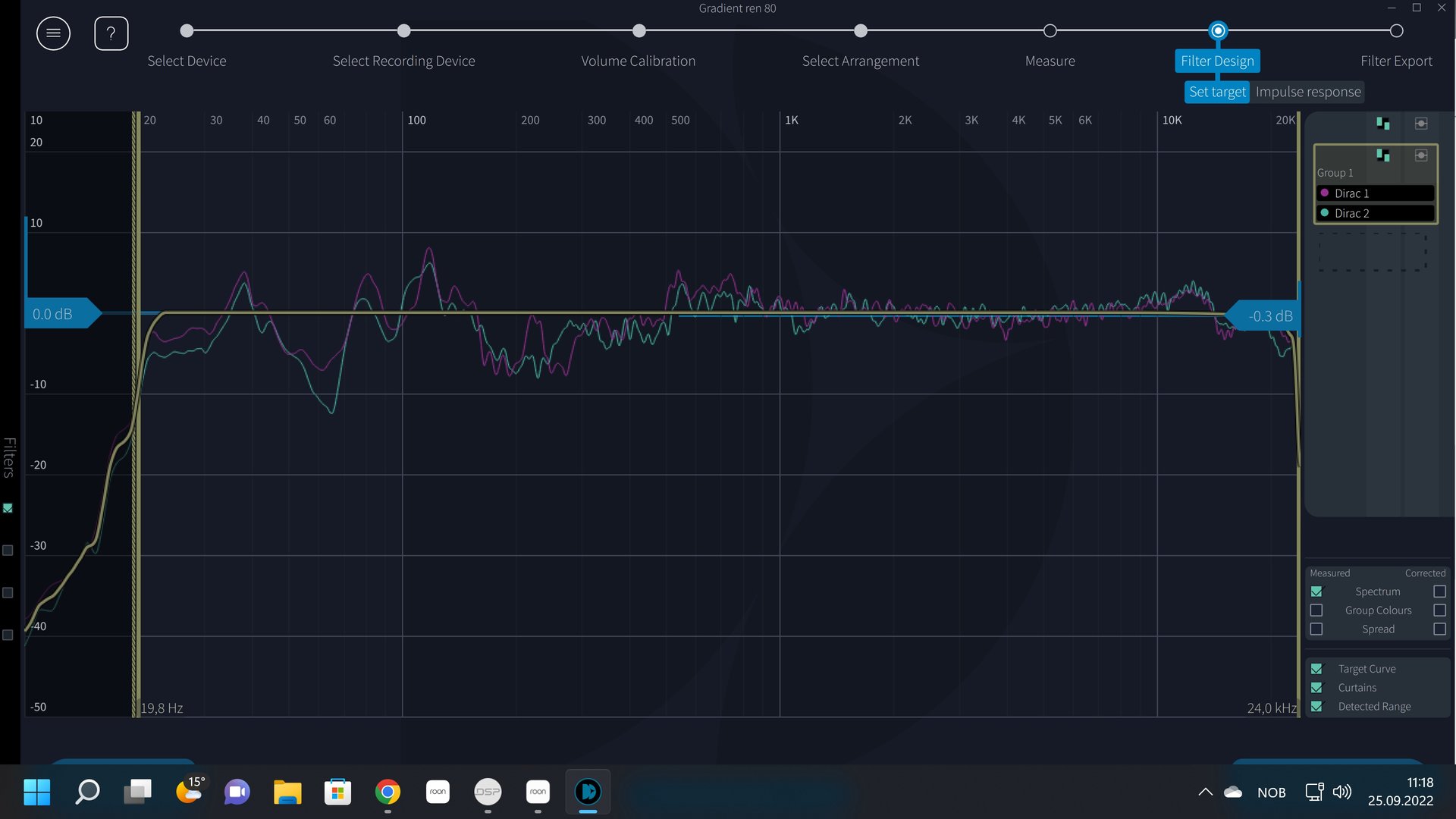1456x819 pixels.
Task: Go to Select Arrangement step
Action: click(x=860, y=61)
